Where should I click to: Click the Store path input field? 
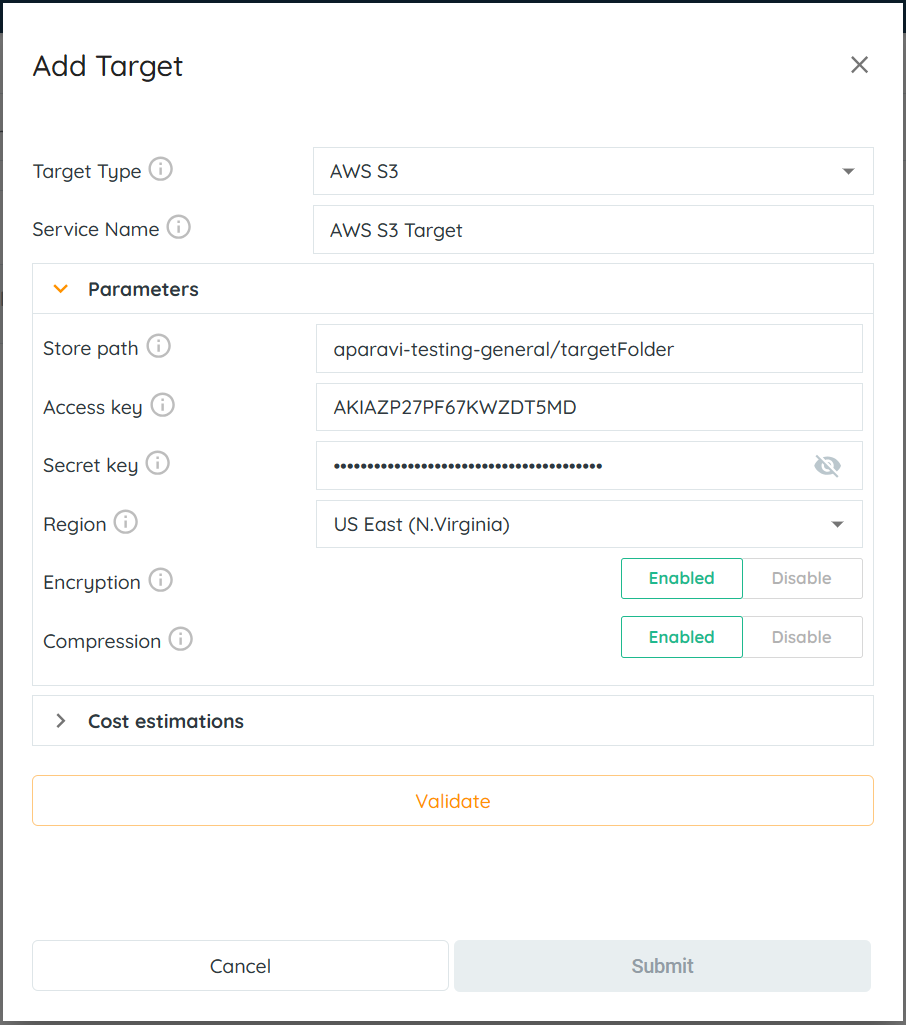[x=589, y=349]
